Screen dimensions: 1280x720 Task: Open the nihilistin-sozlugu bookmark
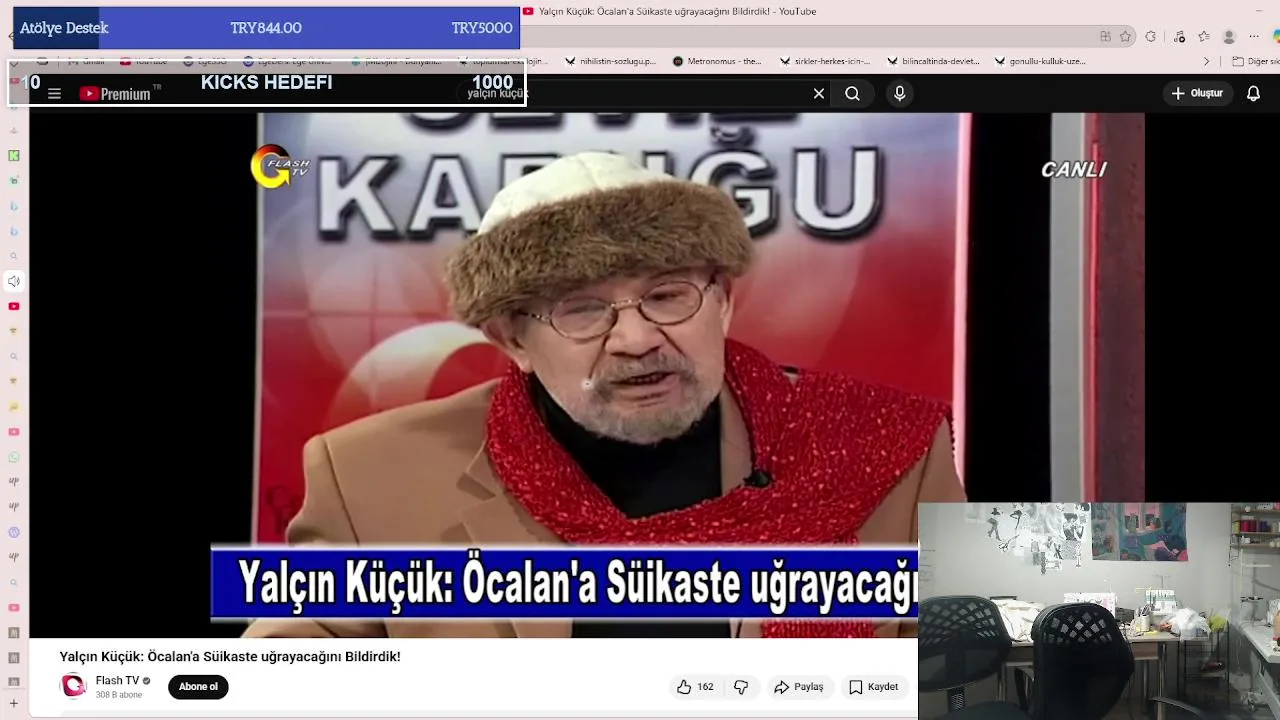[x=611, y=61]
